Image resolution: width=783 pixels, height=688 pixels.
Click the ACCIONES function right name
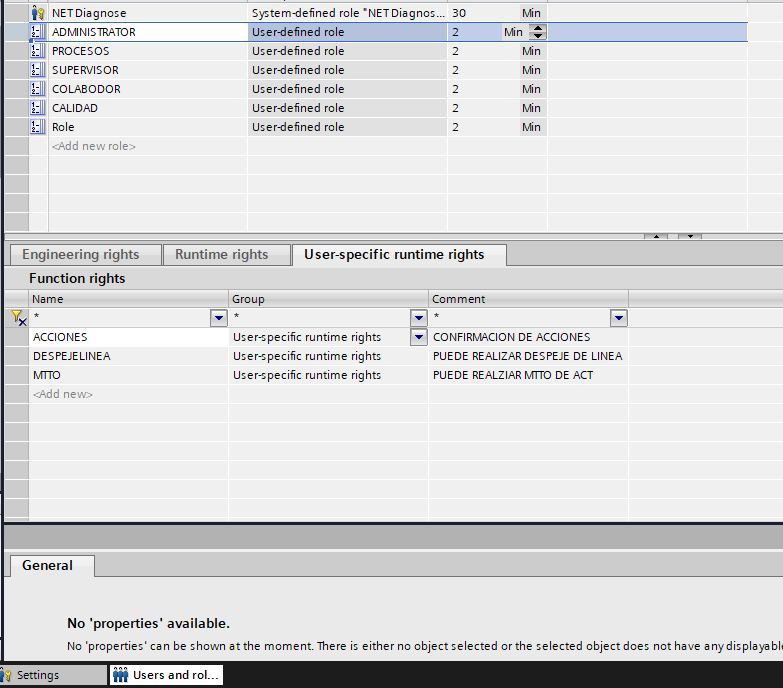(60, 337)
